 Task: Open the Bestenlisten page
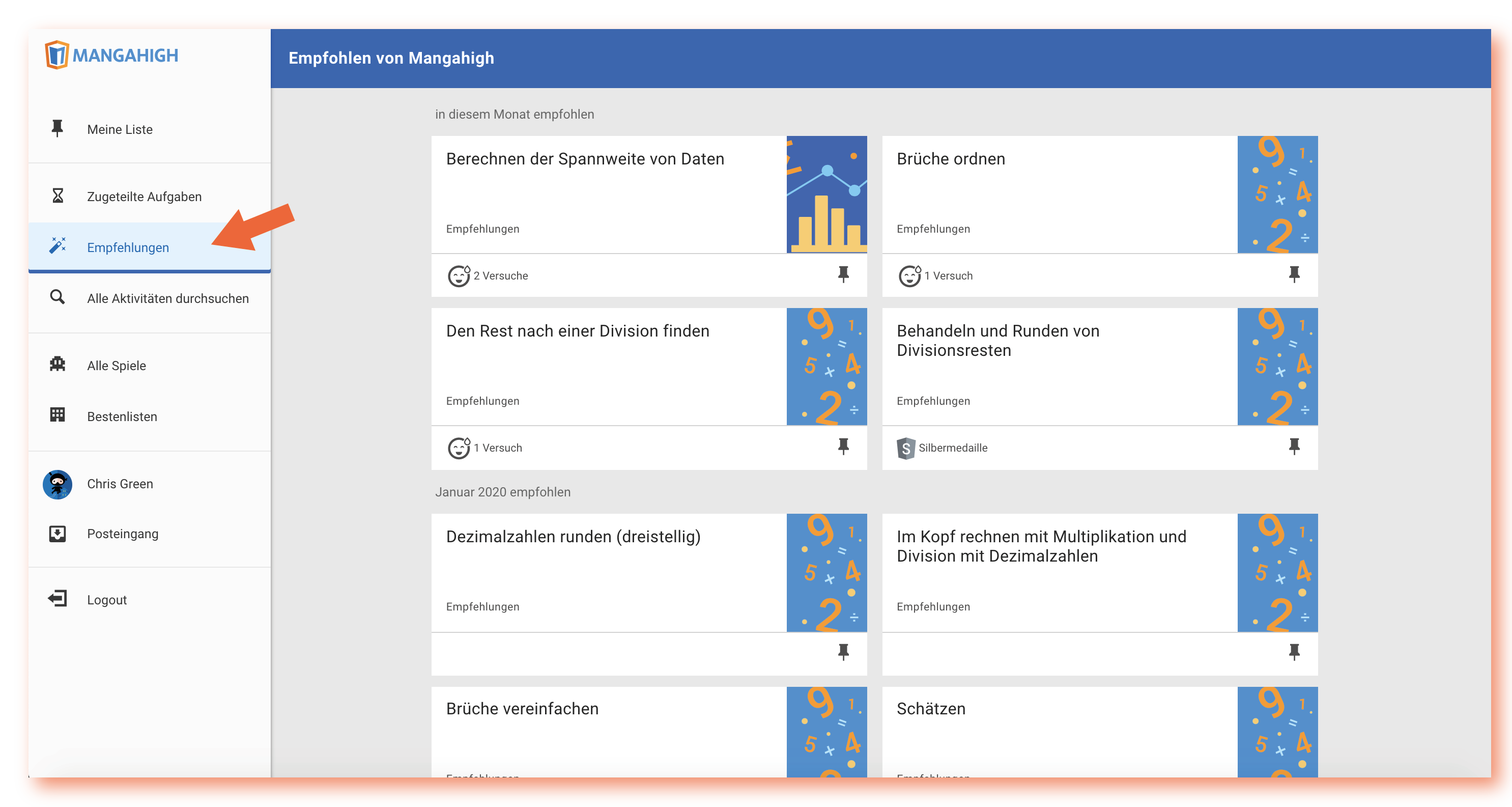pyautogui.click(x=149, y=416)
